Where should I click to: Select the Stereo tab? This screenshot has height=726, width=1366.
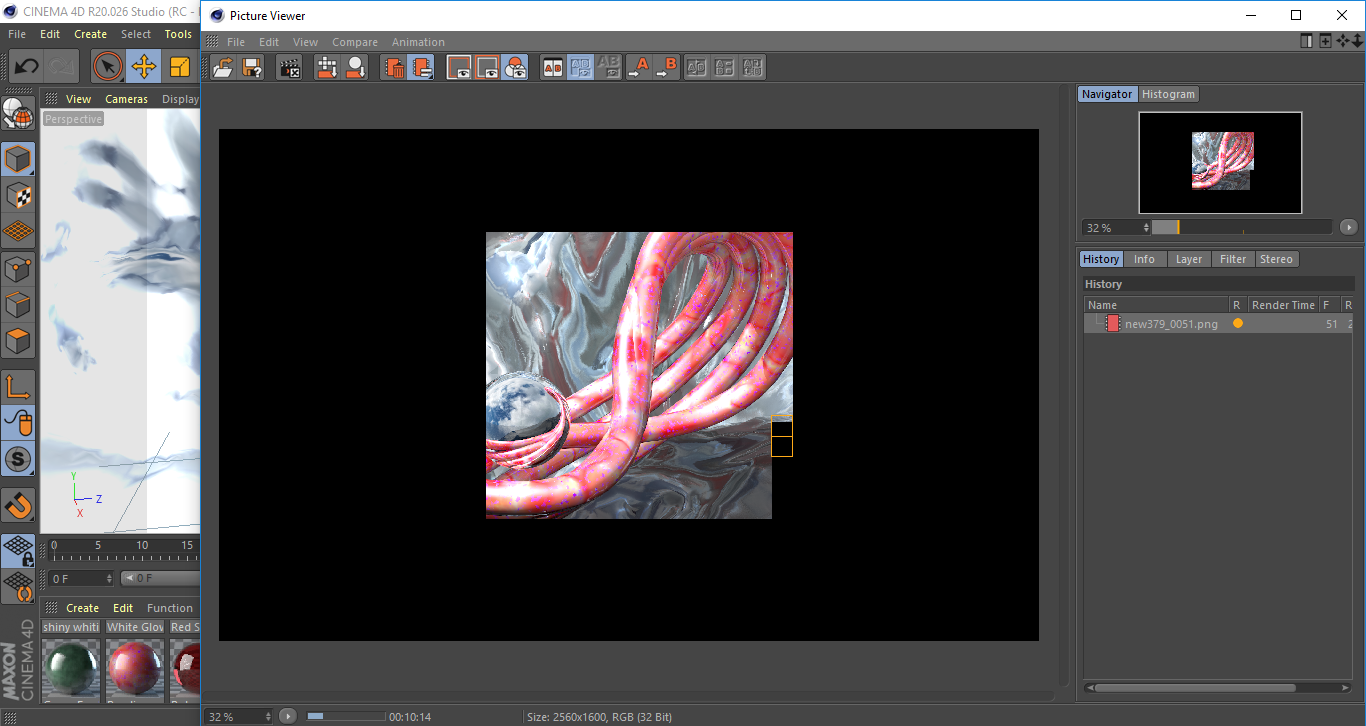(x=1276, y=259)
